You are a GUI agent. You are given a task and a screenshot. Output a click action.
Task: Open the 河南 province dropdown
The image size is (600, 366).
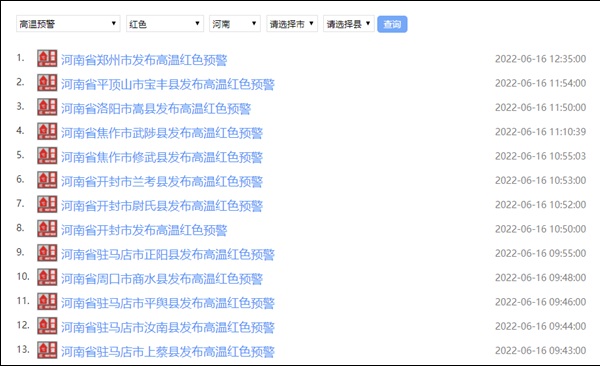[x=235, y=24]
